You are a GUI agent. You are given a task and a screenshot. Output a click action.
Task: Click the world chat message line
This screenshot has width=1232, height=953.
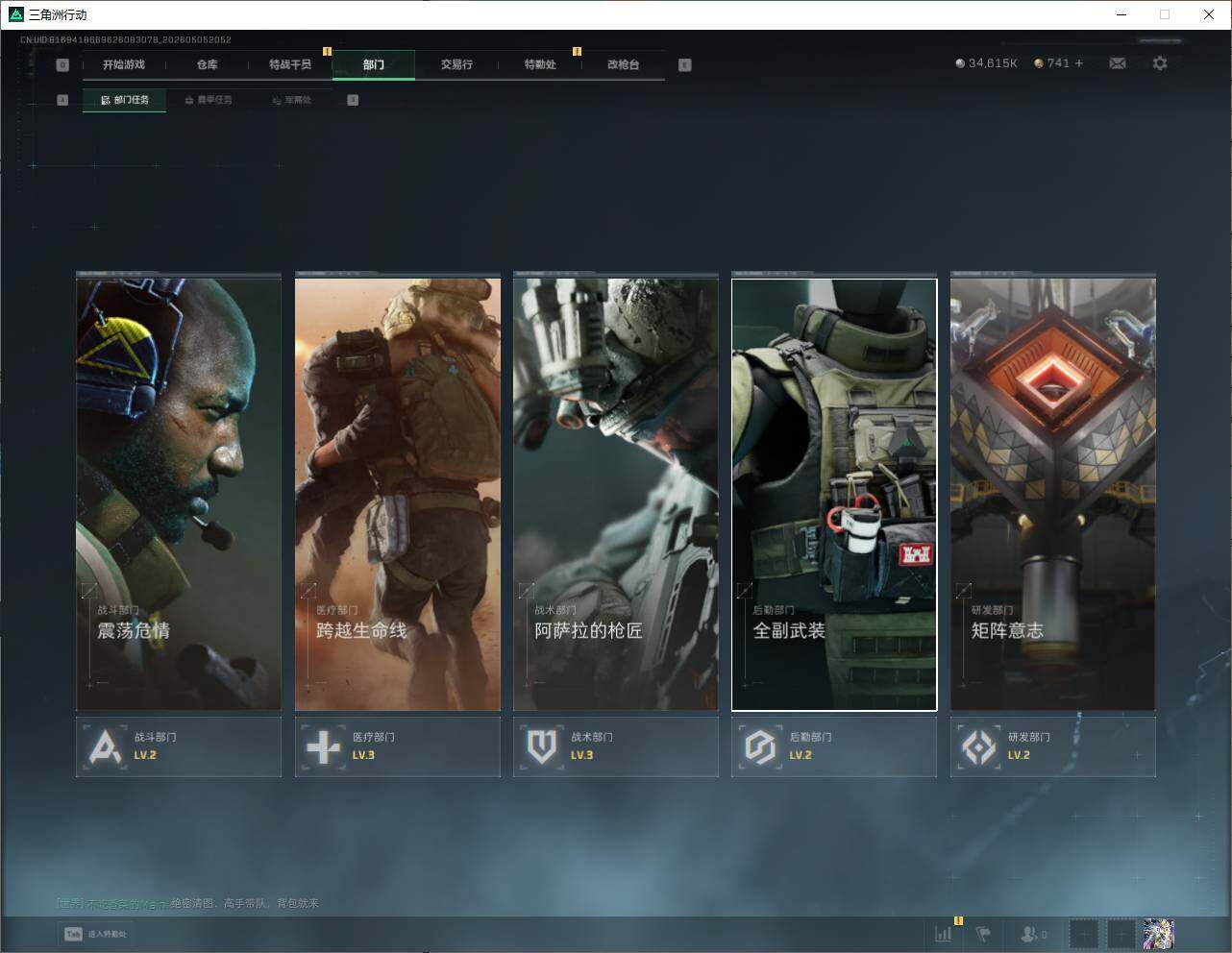pos(187,903)
